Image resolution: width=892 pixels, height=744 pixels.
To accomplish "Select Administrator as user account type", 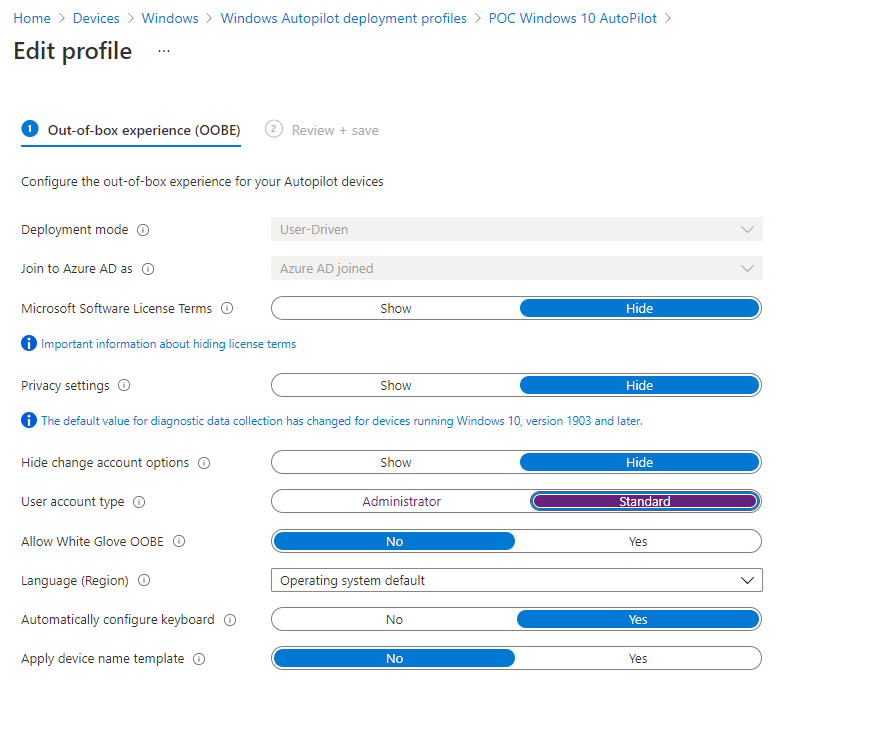I will click(401, 501).
